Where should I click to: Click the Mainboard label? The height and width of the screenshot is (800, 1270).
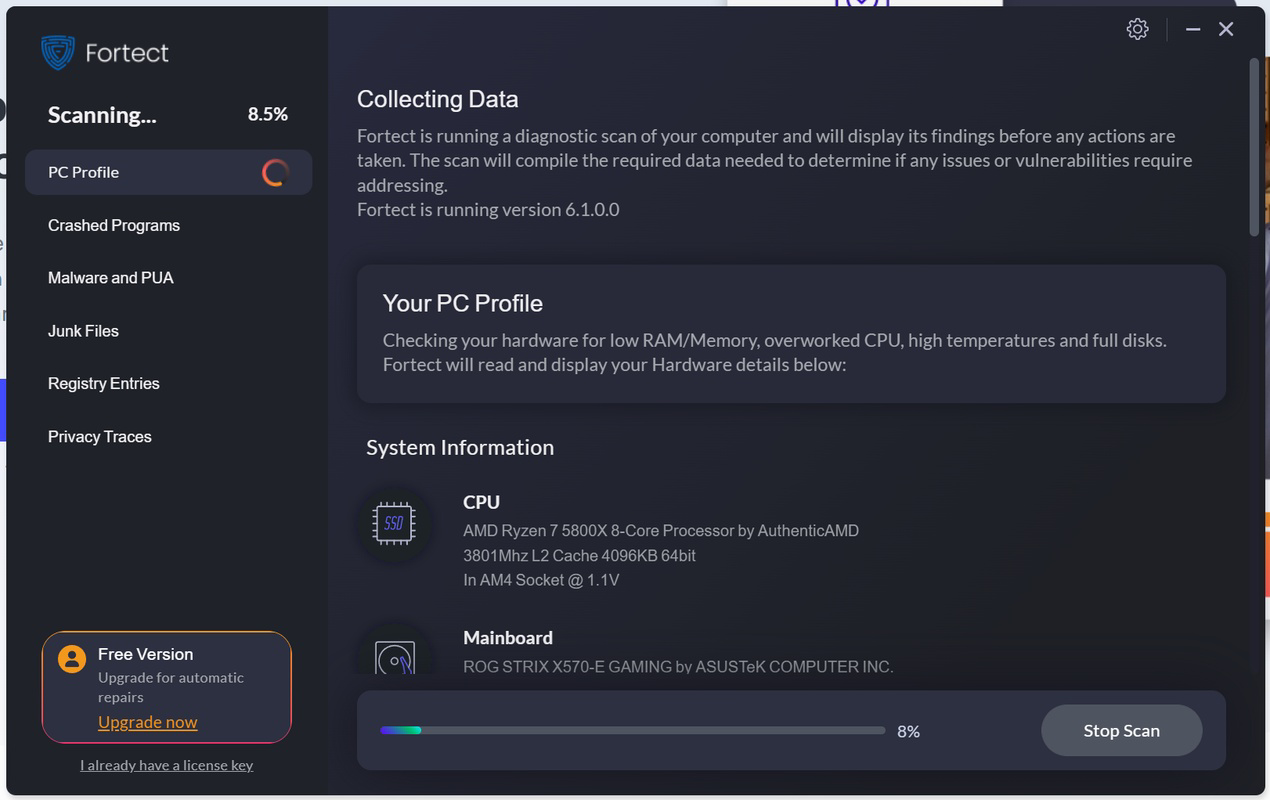point(508,638)
